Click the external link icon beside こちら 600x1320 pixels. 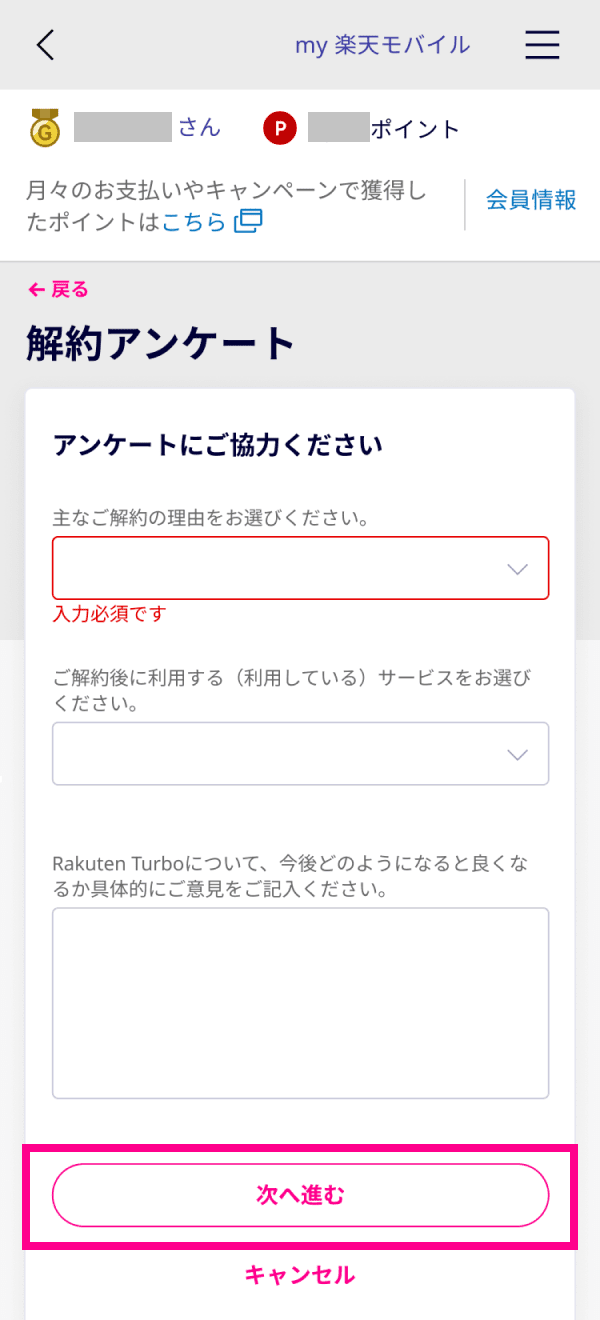click(x=247, y=221)
